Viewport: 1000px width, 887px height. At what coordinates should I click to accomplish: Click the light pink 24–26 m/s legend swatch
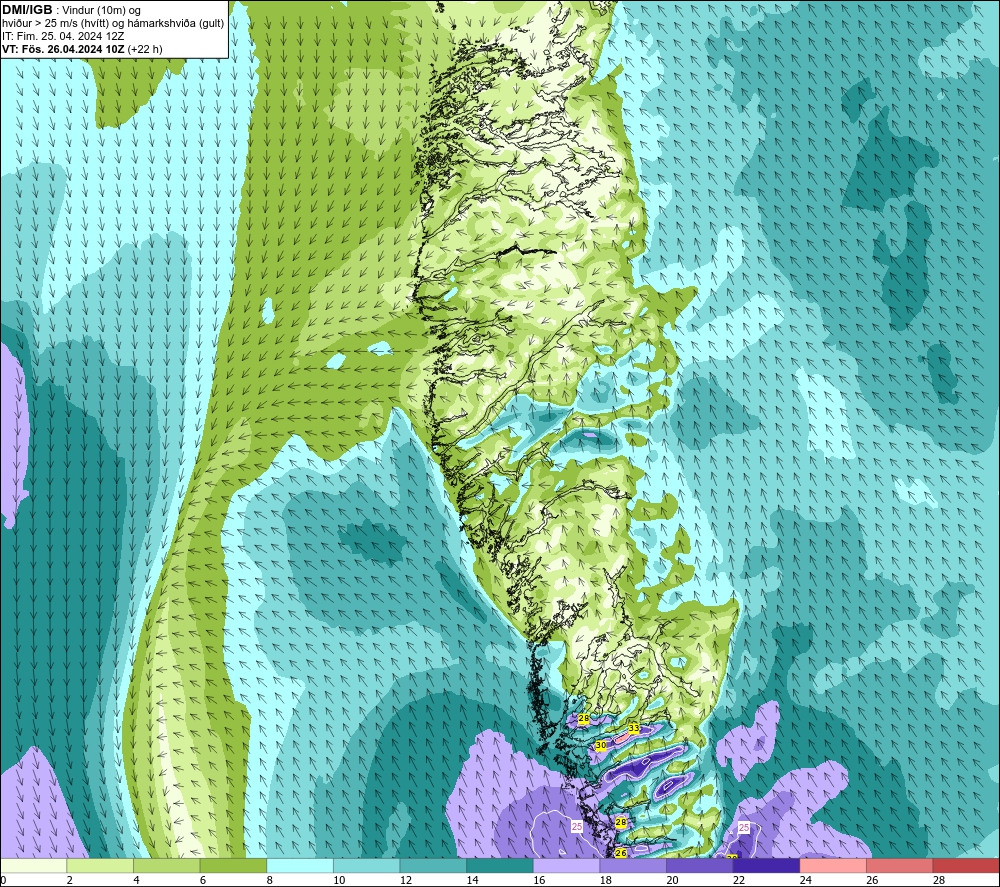833,865
